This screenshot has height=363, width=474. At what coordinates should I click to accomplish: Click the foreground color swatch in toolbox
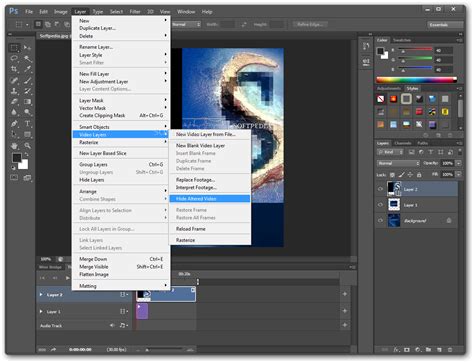click(17, 158)
